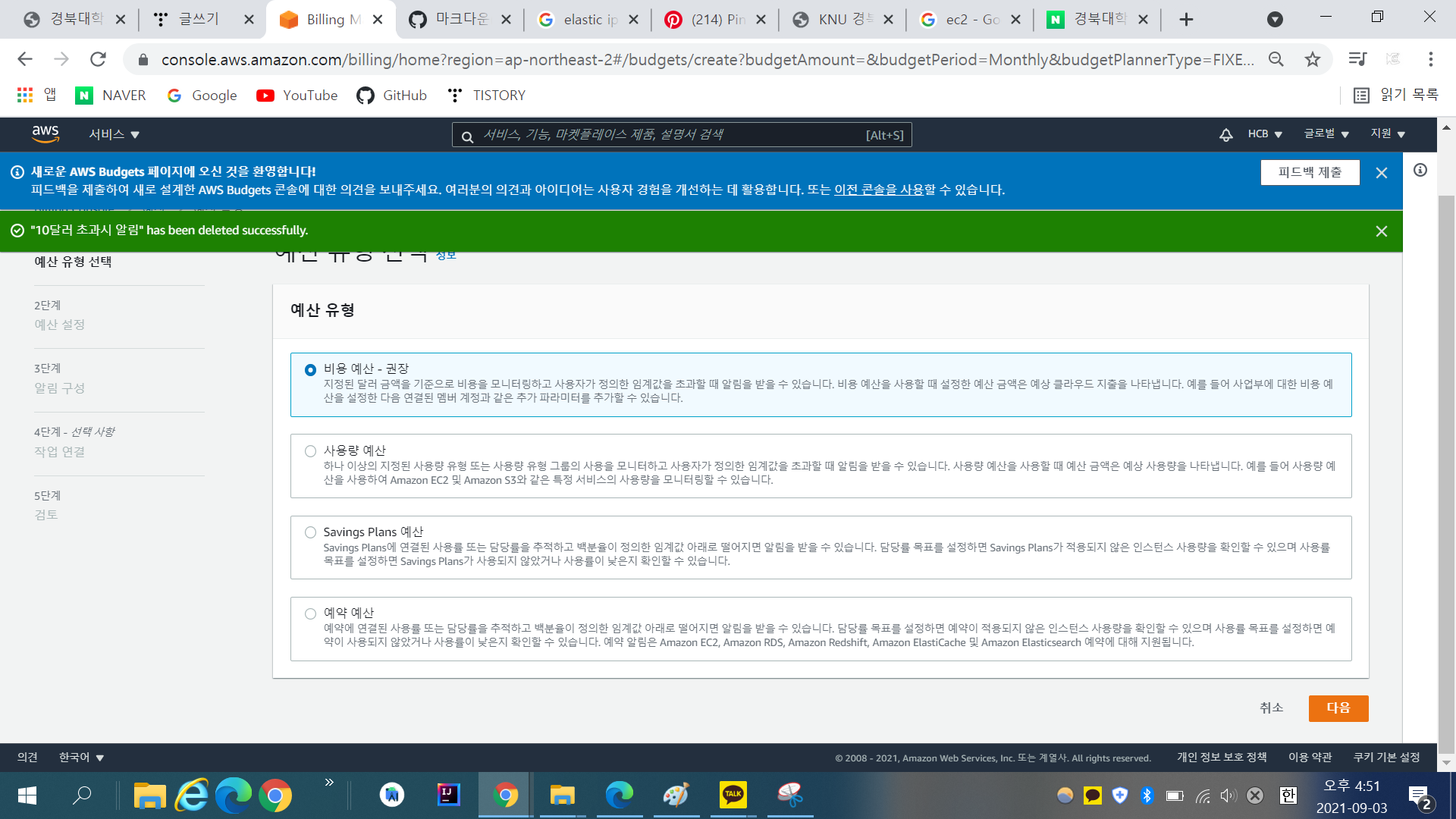Select the Savings Plans 예산 radio option
Image resolution: width=1456 pixels, height=819 pixels.
click(310, 532)
